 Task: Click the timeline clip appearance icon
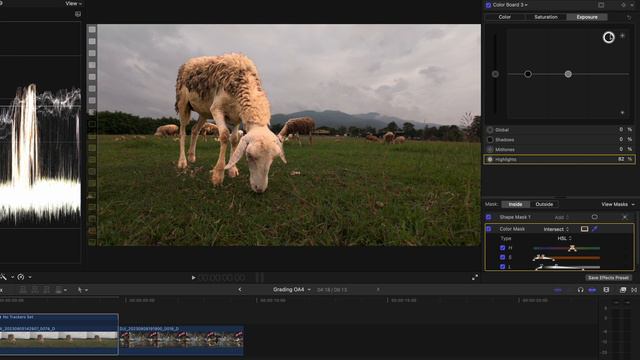click(606, 290)
